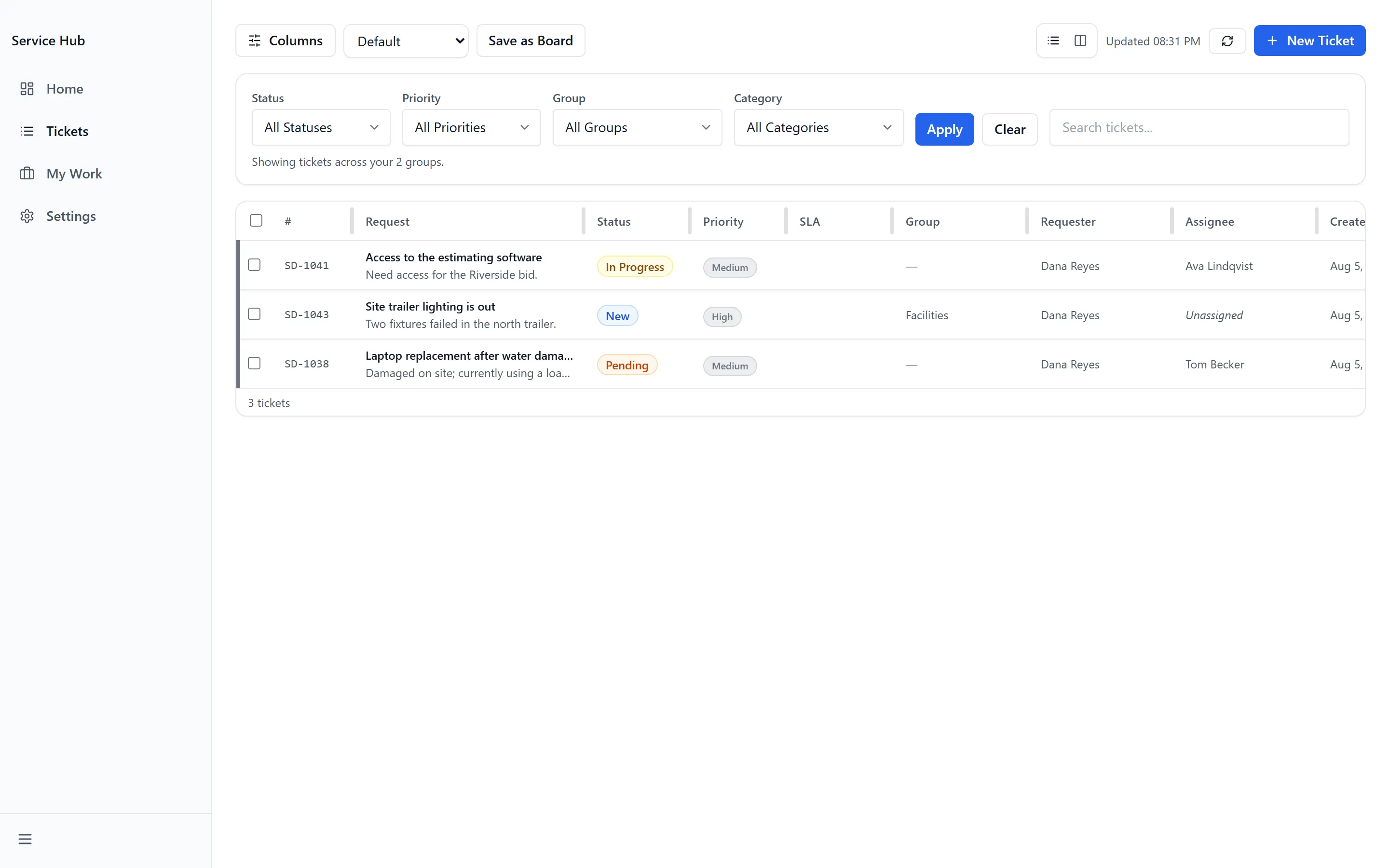Sort by the Request column header
Viewport: 1389px width, 868px height.
[387, 222]
